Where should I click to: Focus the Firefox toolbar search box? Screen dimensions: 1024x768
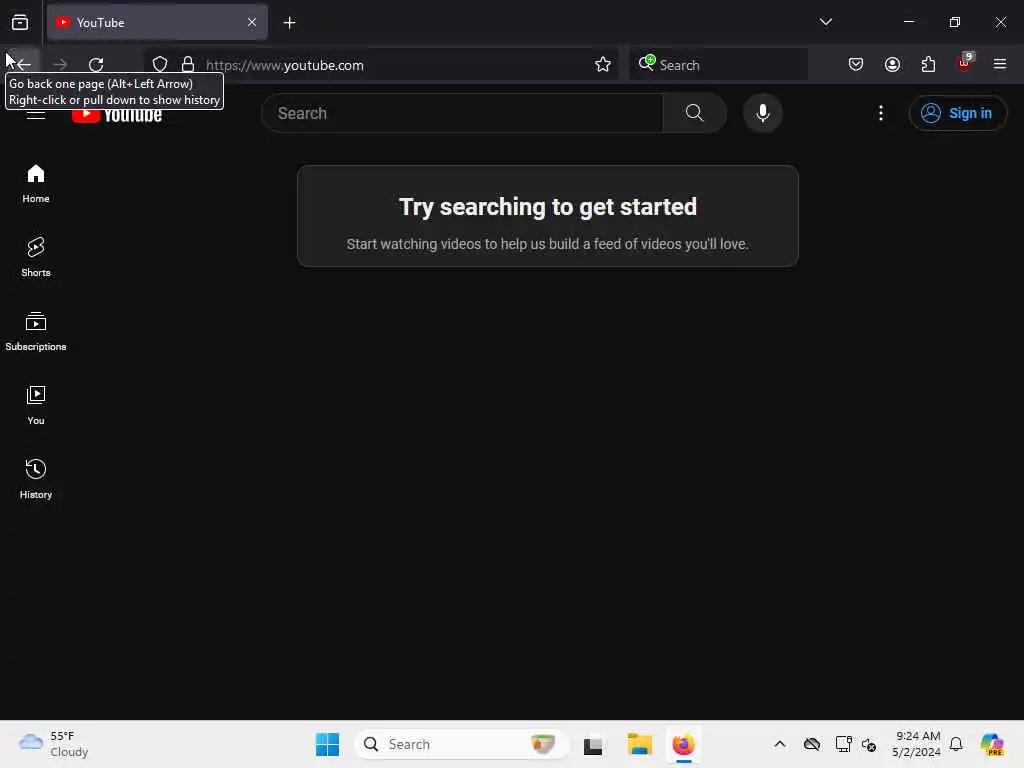coord(718,65)
